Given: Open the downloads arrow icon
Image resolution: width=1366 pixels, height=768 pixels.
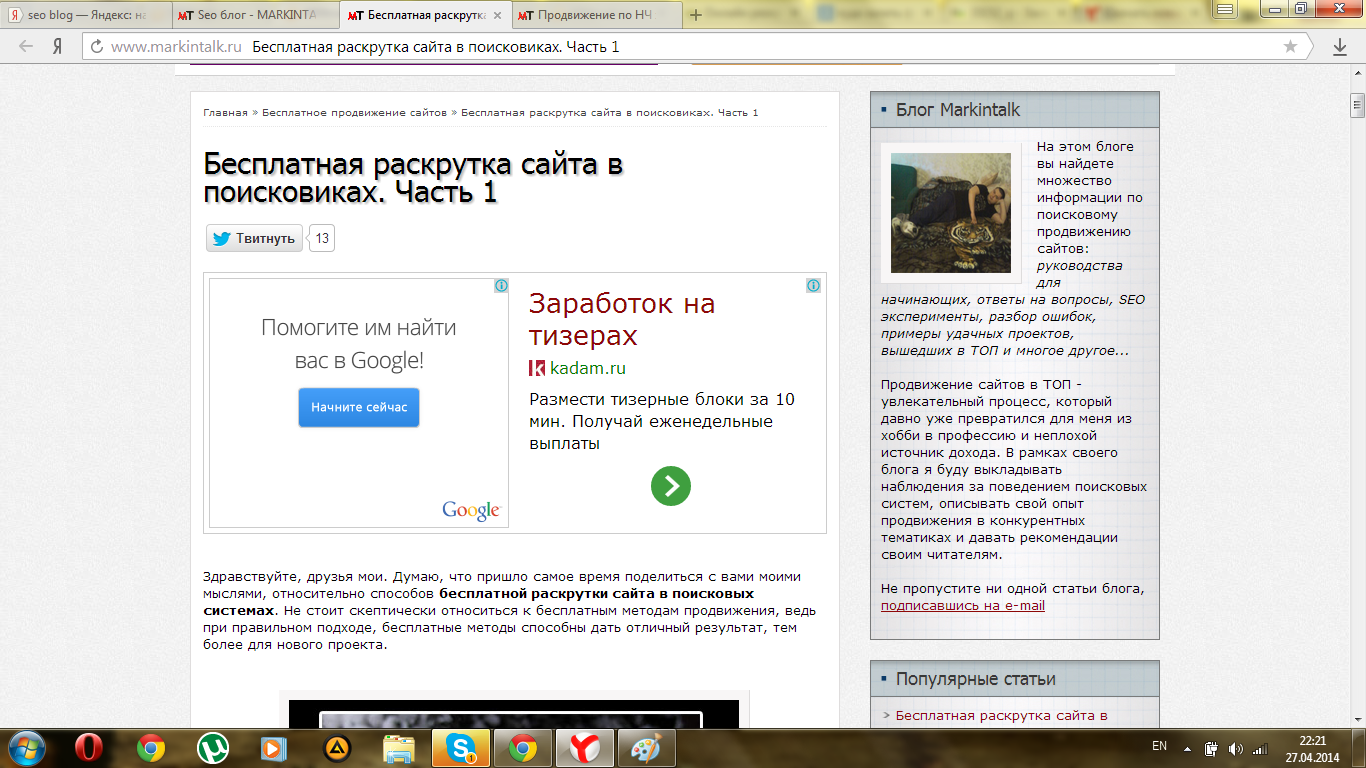Looking at the screenshot, I should tap(1340, 47).
